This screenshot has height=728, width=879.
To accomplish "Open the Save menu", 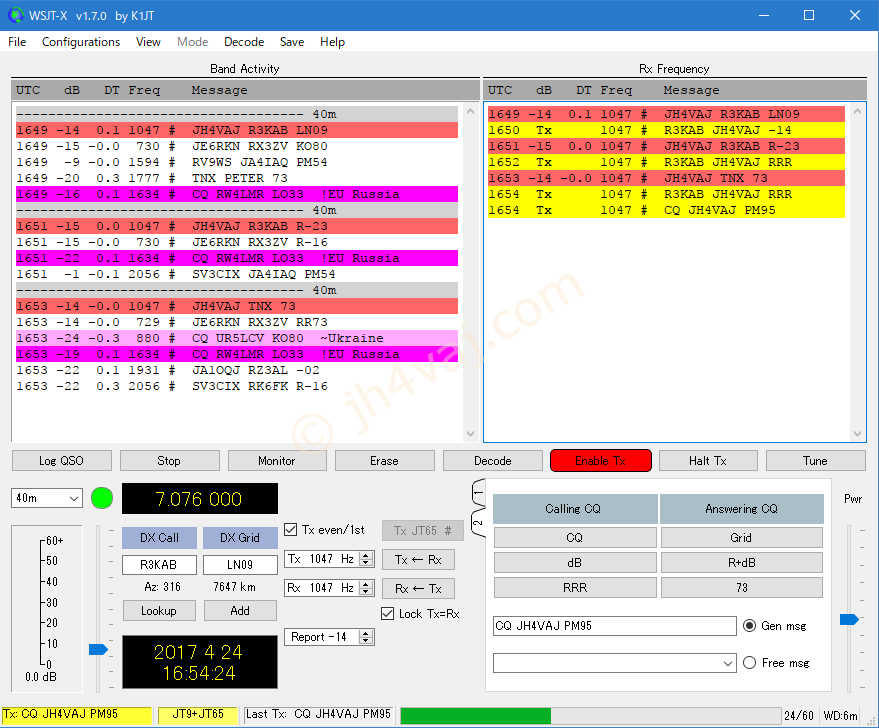I will click(292, 42).
